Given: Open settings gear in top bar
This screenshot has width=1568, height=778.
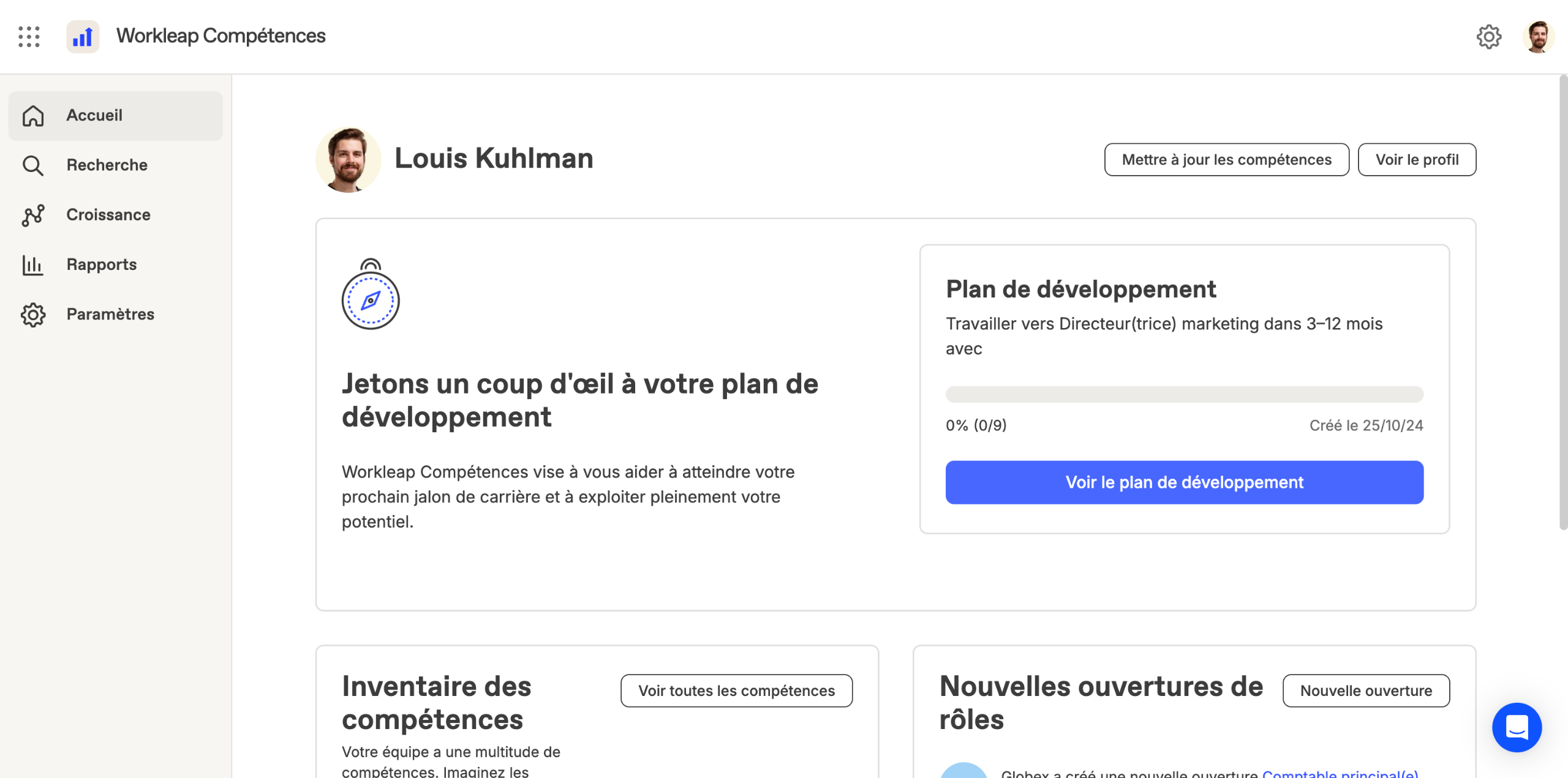Looking at the screenshot, I should [1488, 37].
